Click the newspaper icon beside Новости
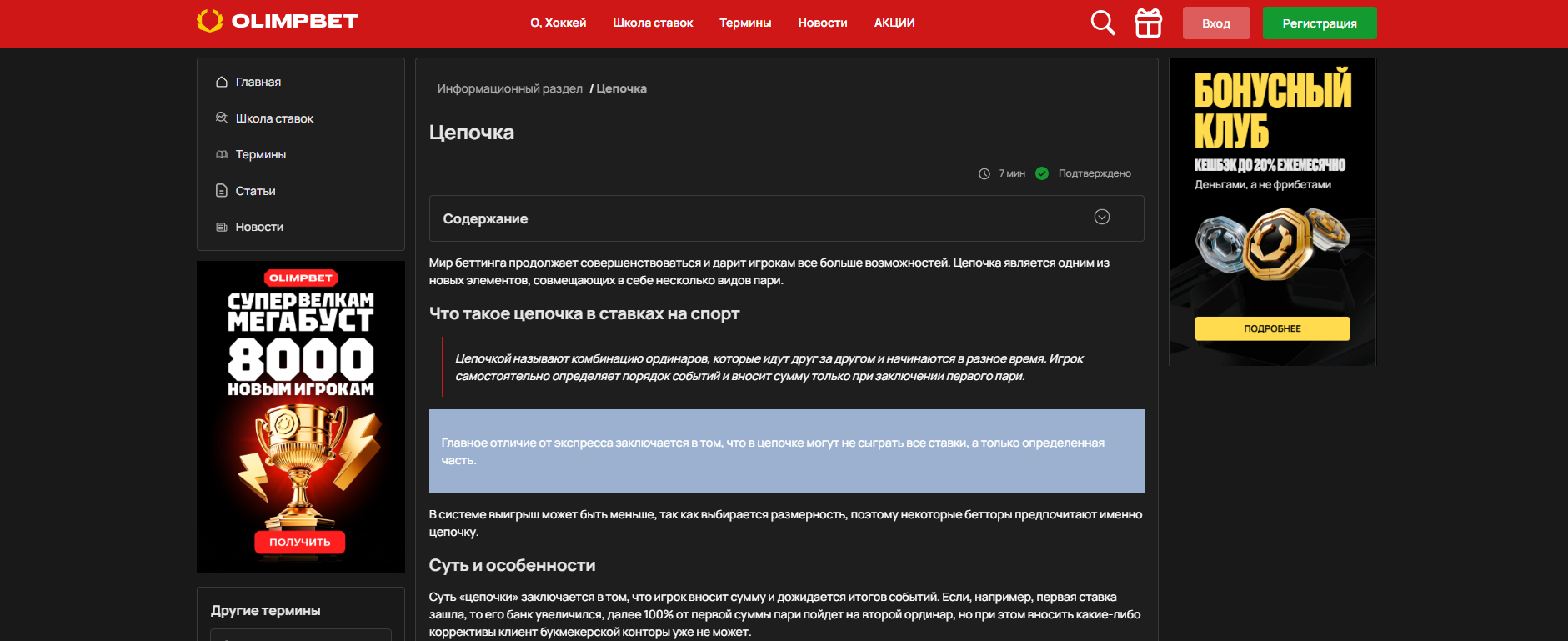The width and height of the screenshot is (1568, 641). (222, 227)
